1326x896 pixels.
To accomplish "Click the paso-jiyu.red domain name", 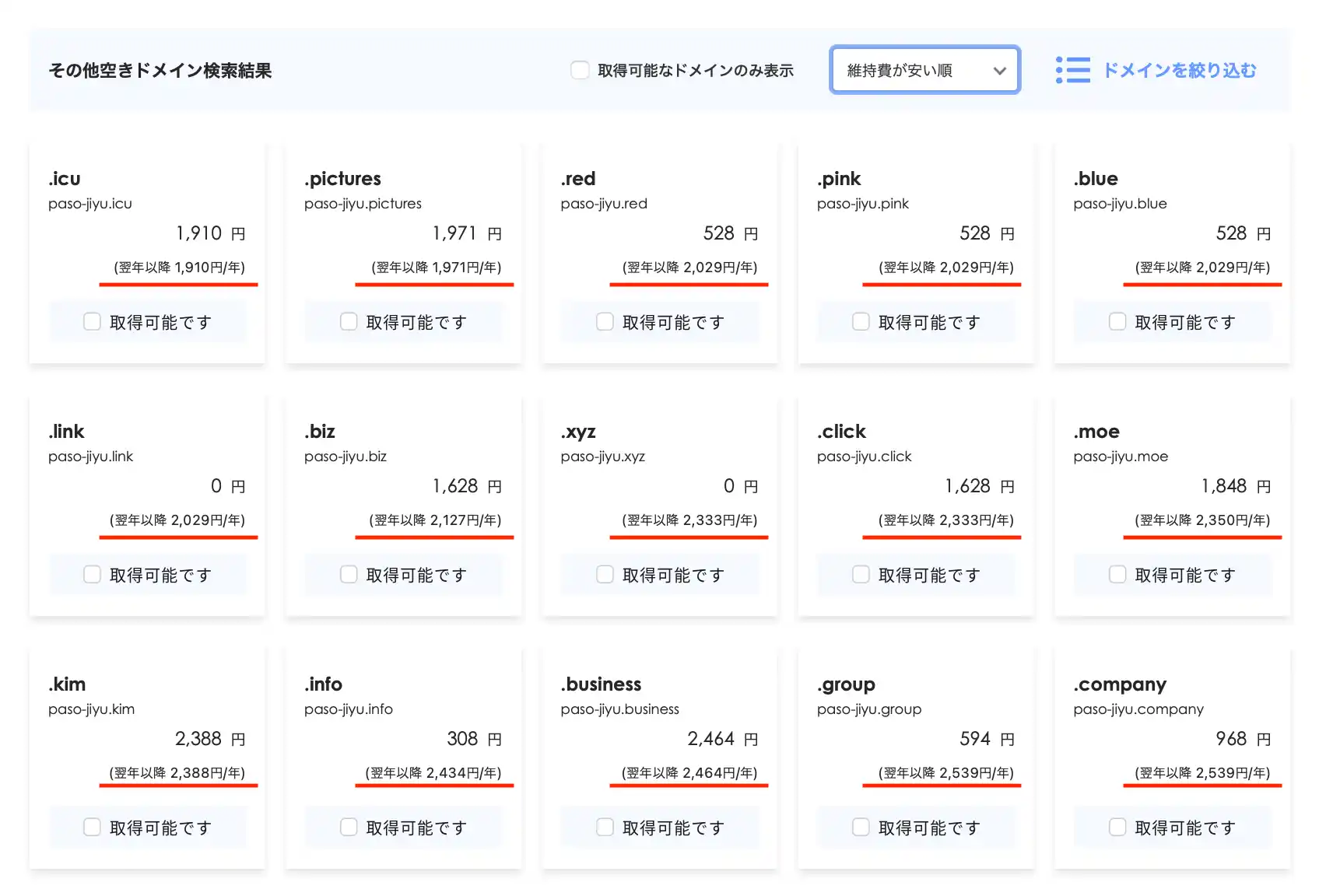I will click(604, 204).
